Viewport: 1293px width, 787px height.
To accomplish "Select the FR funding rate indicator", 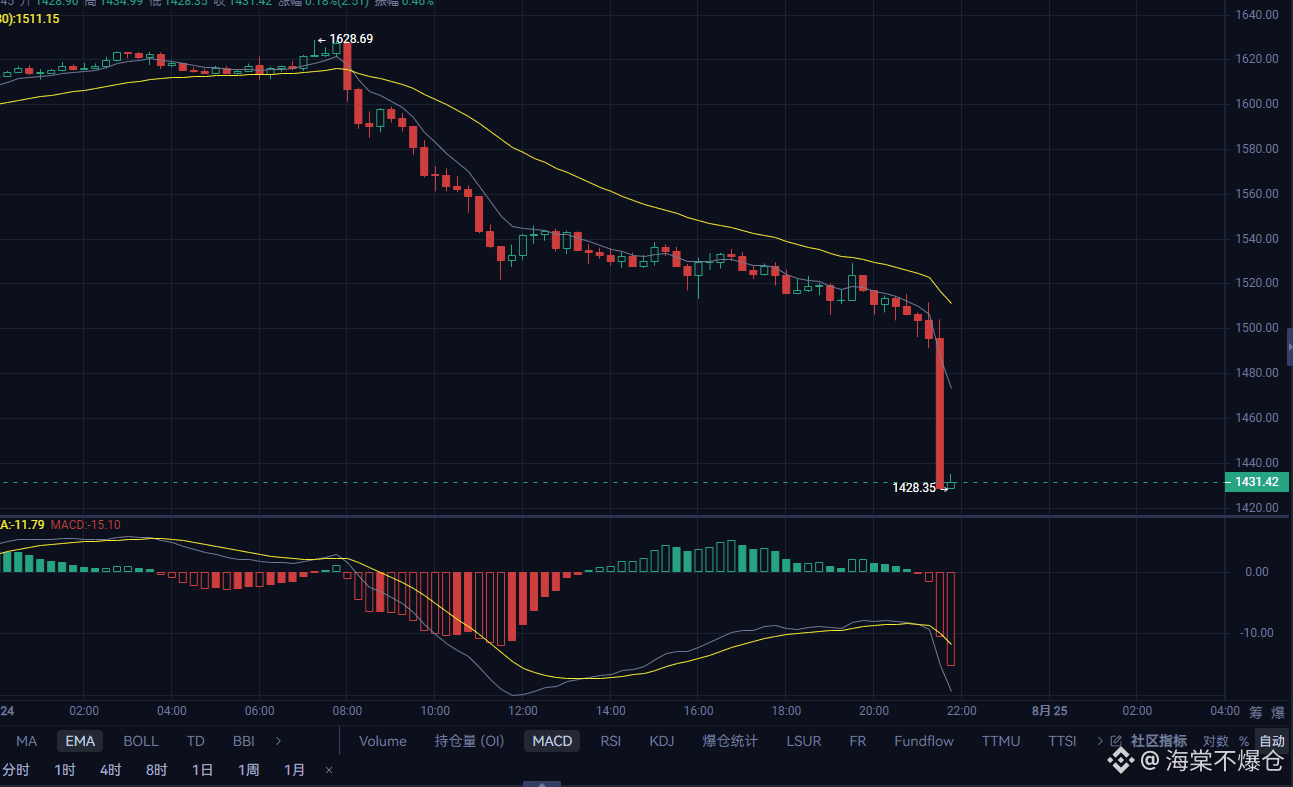I will click(858, 741).
